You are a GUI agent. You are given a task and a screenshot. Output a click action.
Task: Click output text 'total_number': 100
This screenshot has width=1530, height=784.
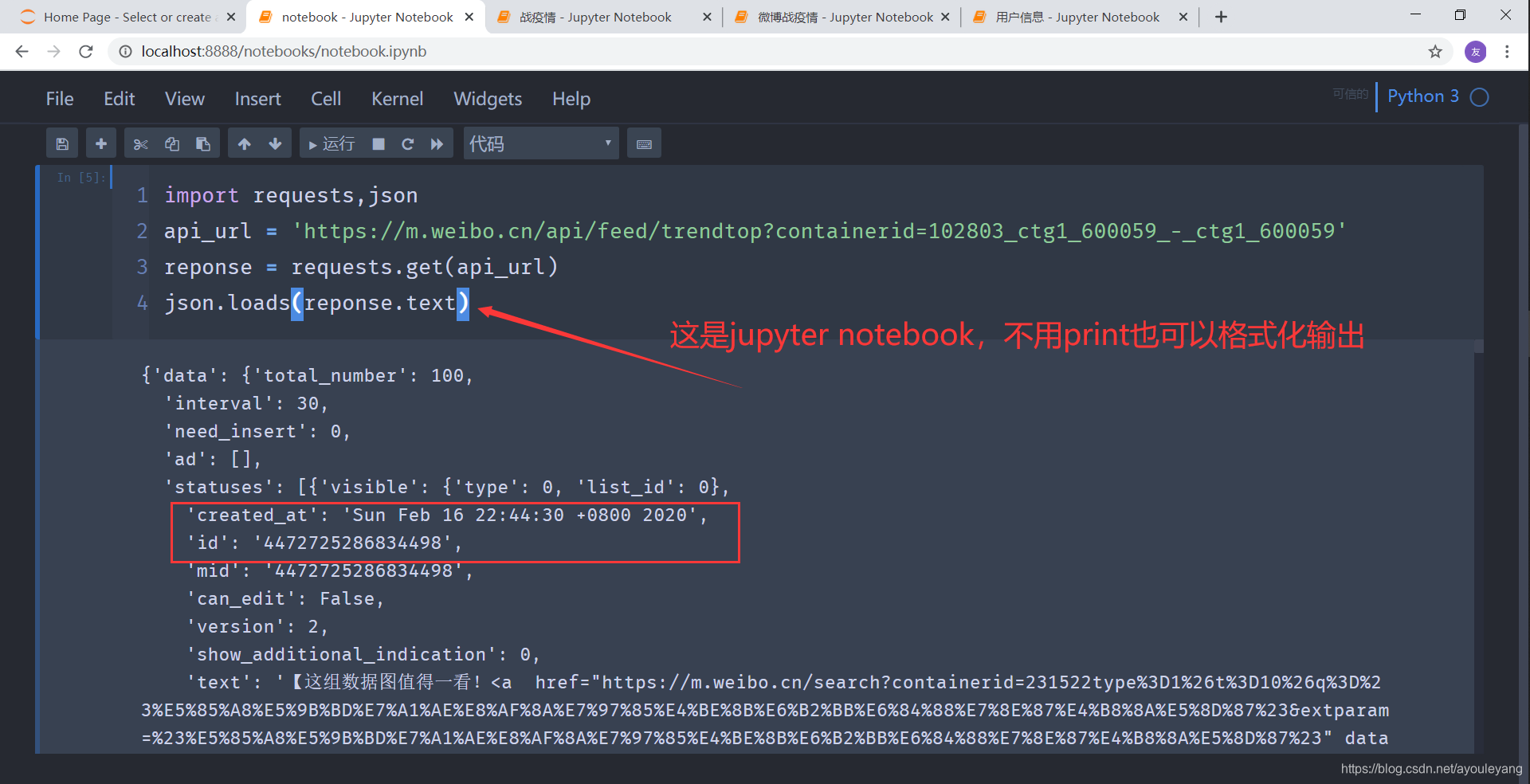coord(363,375)
